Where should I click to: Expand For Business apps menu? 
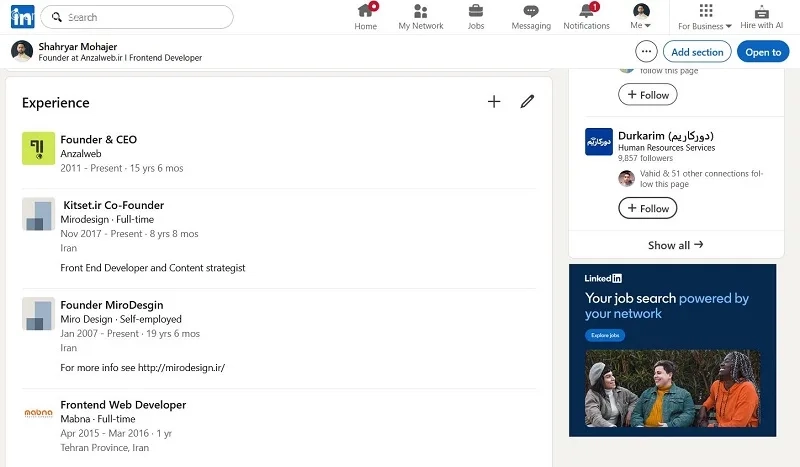coord(705,17)
